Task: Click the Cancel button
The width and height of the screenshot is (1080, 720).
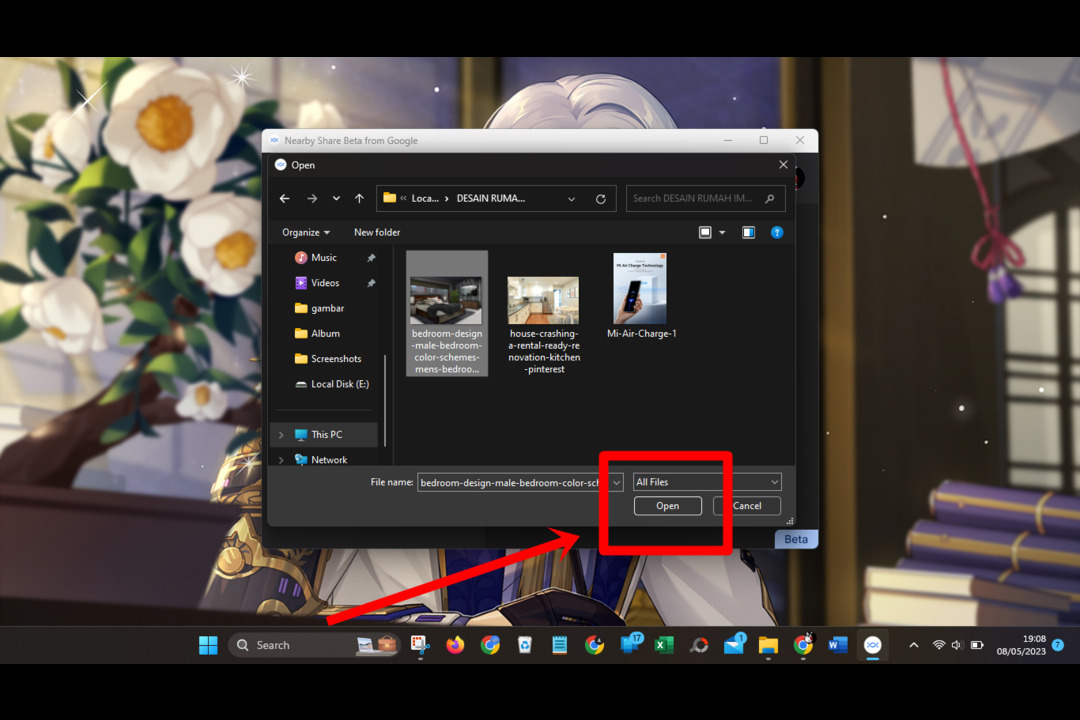Action: (x=747, y=506)
